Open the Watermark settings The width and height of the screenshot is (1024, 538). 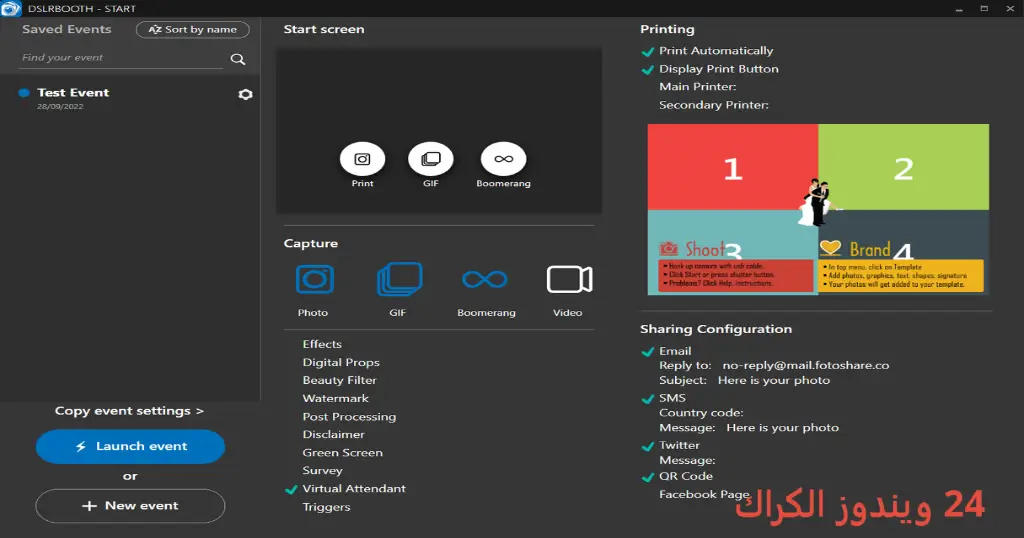(336, 398)
